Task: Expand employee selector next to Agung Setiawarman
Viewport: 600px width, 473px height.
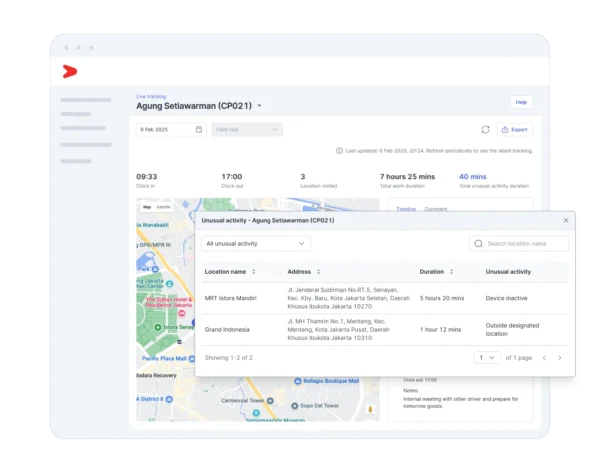Action: pos(259,106)
